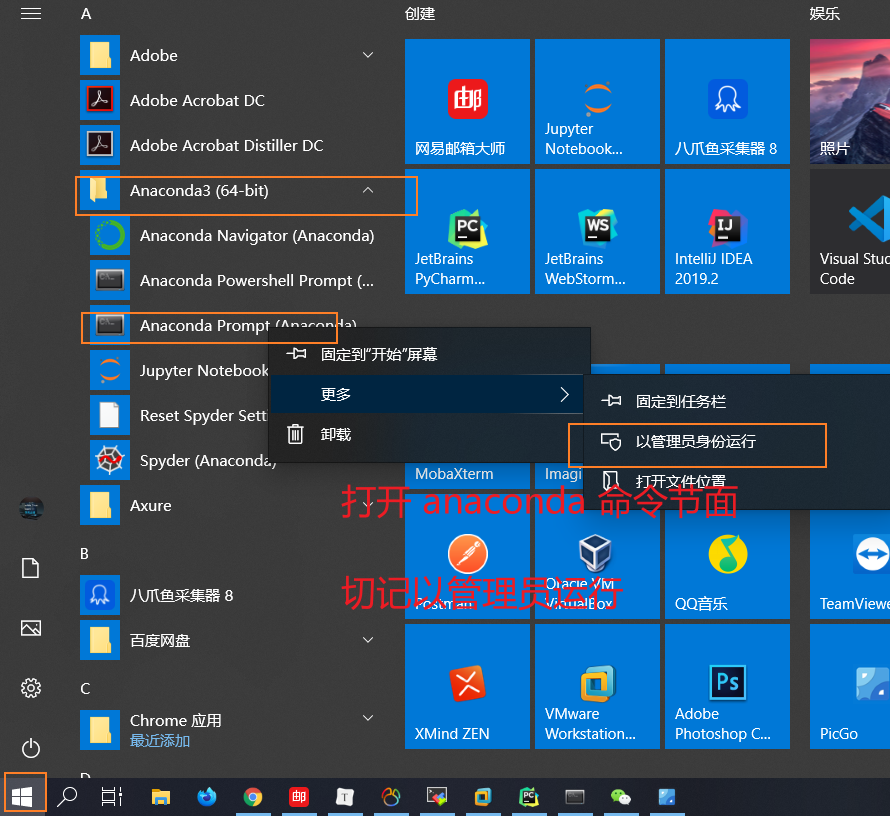Launch JetBrains PyCharm tile
The height and width of the screenshot is (816, 890).
(x=467, y=232)
